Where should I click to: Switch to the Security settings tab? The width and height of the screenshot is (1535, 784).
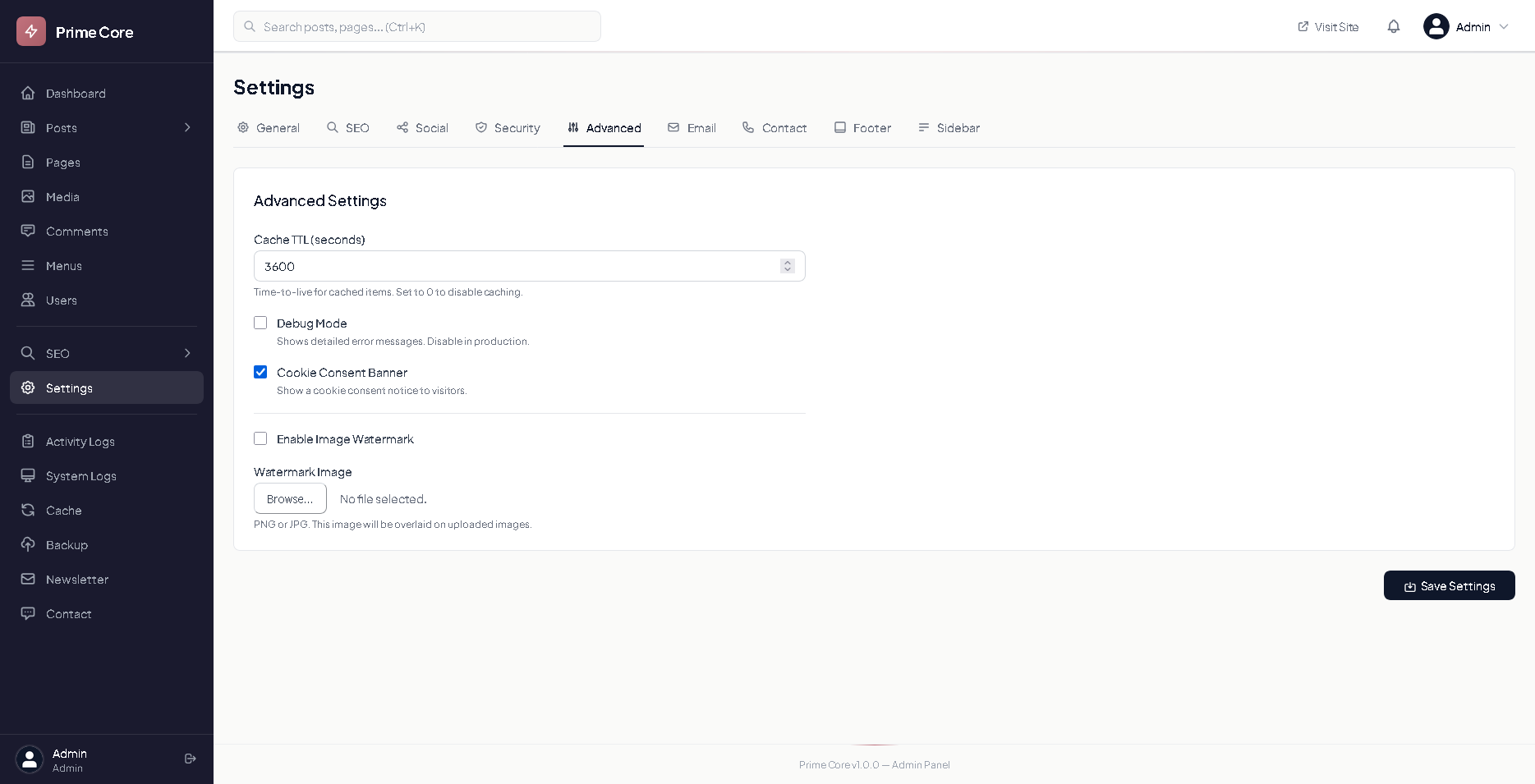tap(508, 128)
